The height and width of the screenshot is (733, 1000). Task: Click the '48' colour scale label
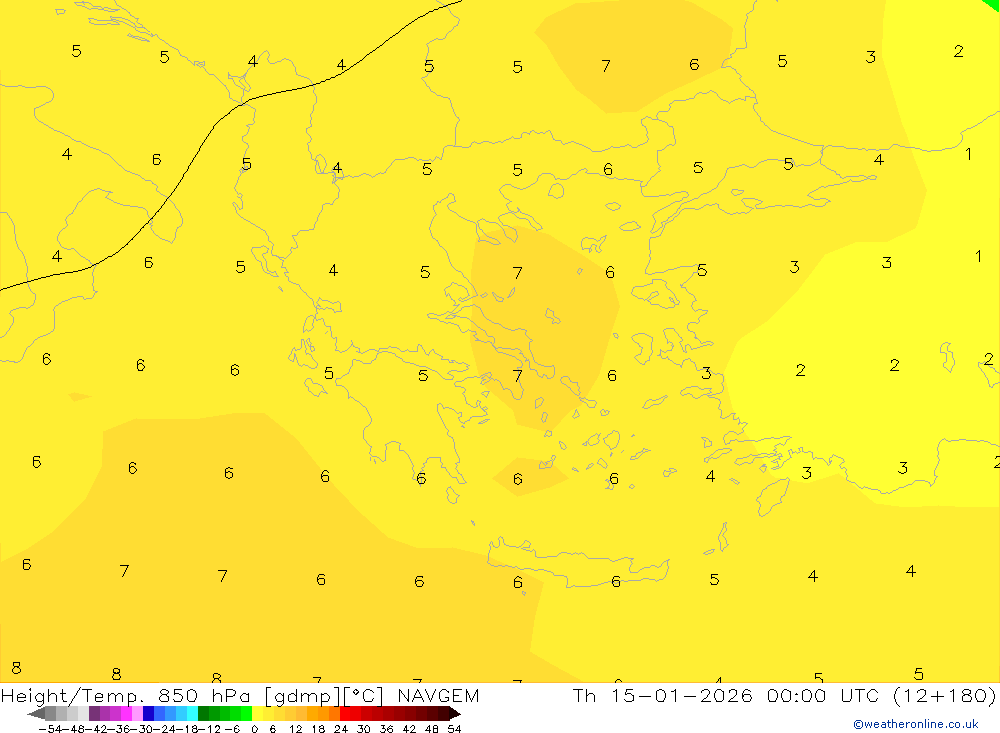tap(432, 729)
